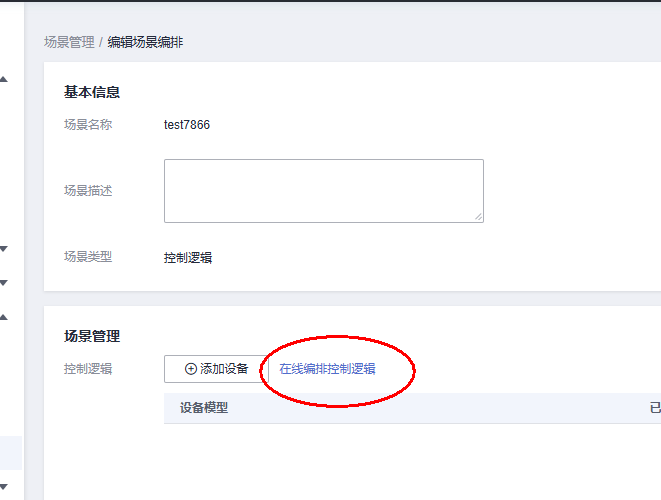This screenshot has height=500, width=661.
Task: Click the 场景管理 section heading in the panel
Action: click(92, 336)
